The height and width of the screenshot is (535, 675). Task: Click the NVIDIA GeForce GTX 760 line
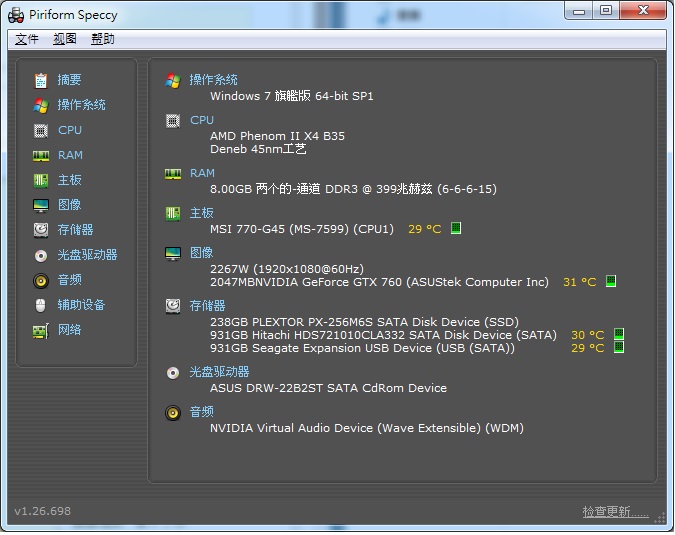tap(380, 282)
